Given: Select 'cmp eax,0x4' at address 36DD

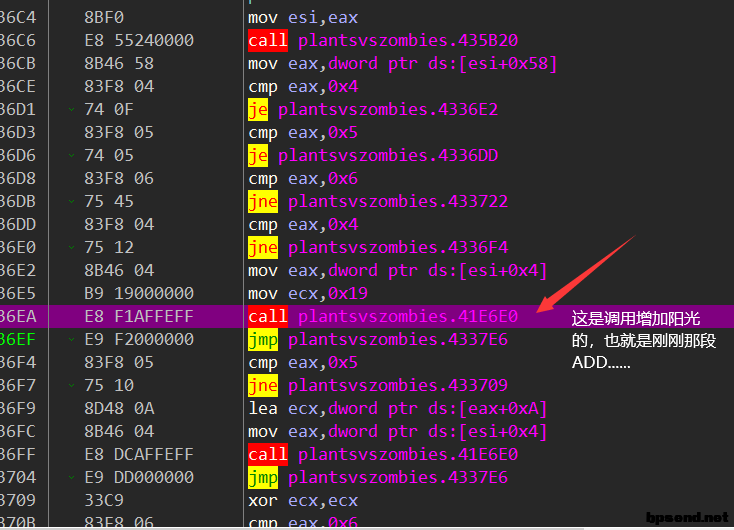Looking at the screenshot, I should point(303,224).
